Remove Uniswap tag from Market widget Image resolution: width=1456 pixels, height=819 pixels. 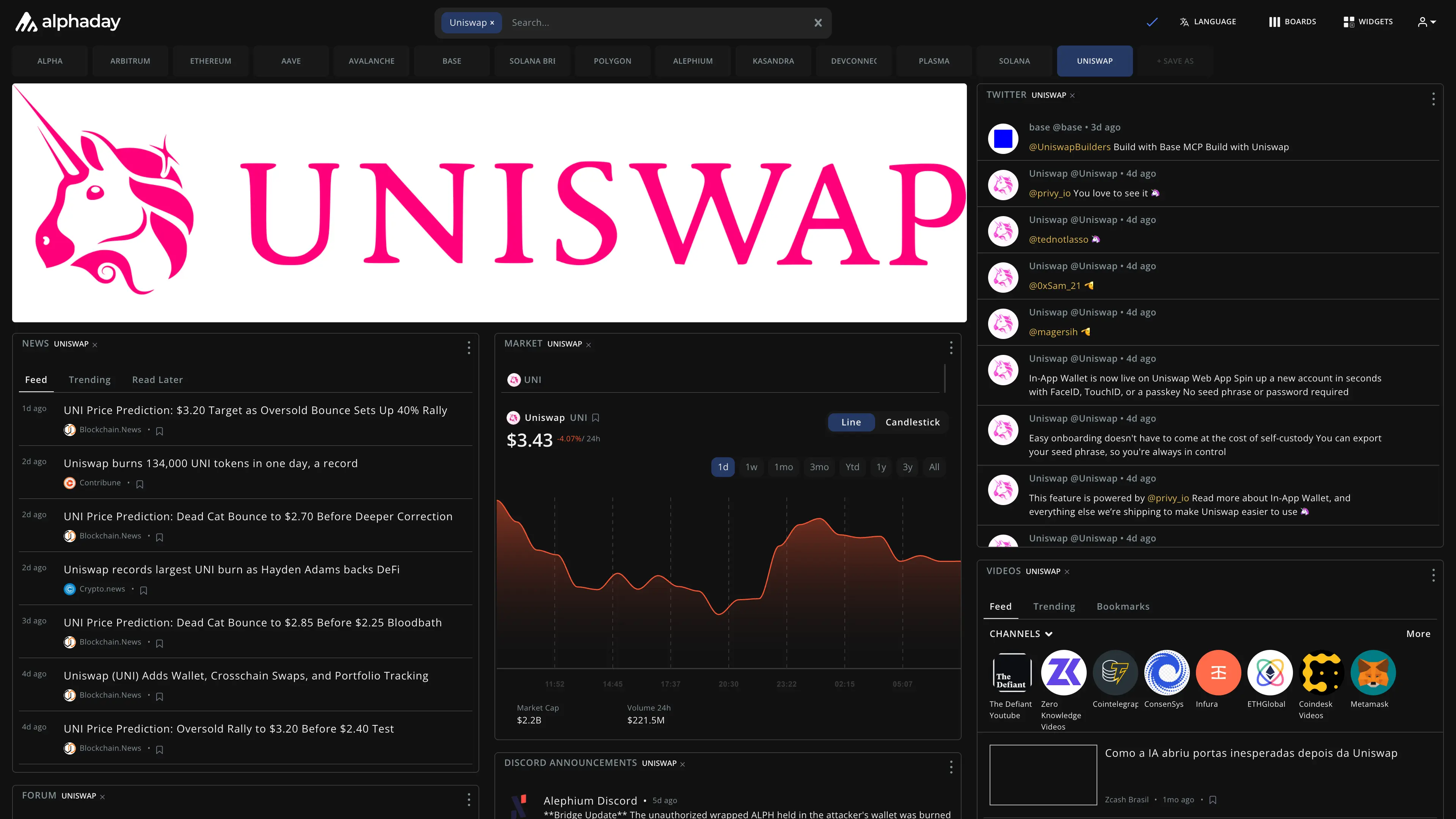(588, 345)
